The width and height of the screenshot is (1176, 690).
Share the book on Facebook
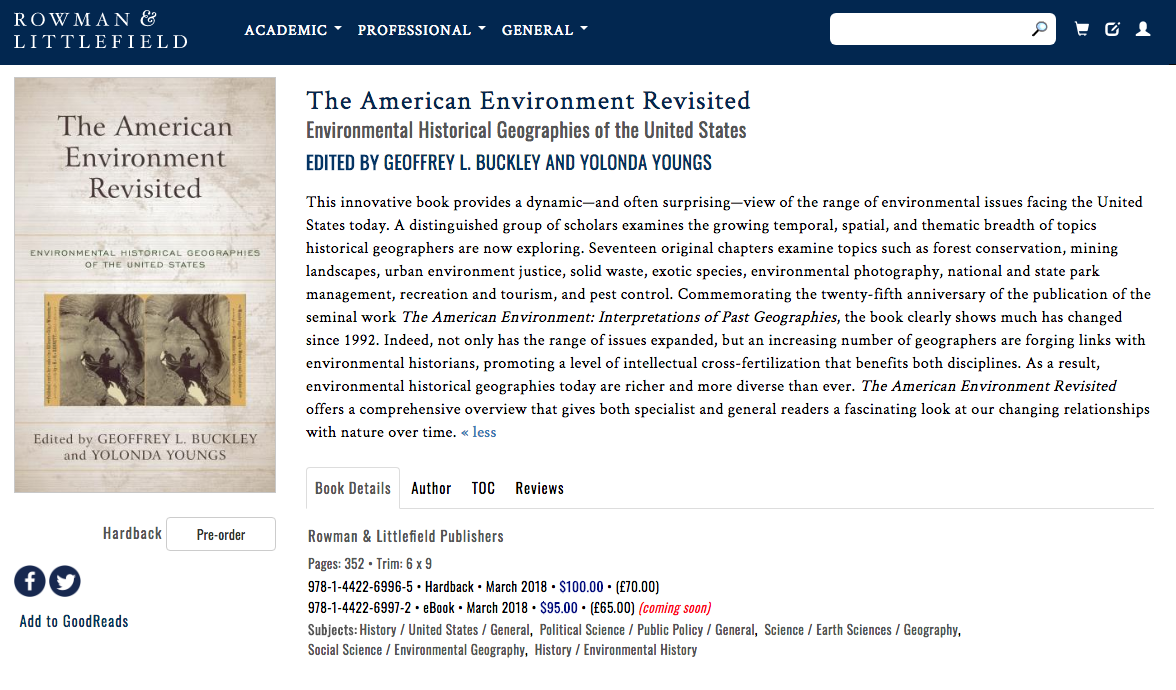pyautogui.click(x=29, y=581)
